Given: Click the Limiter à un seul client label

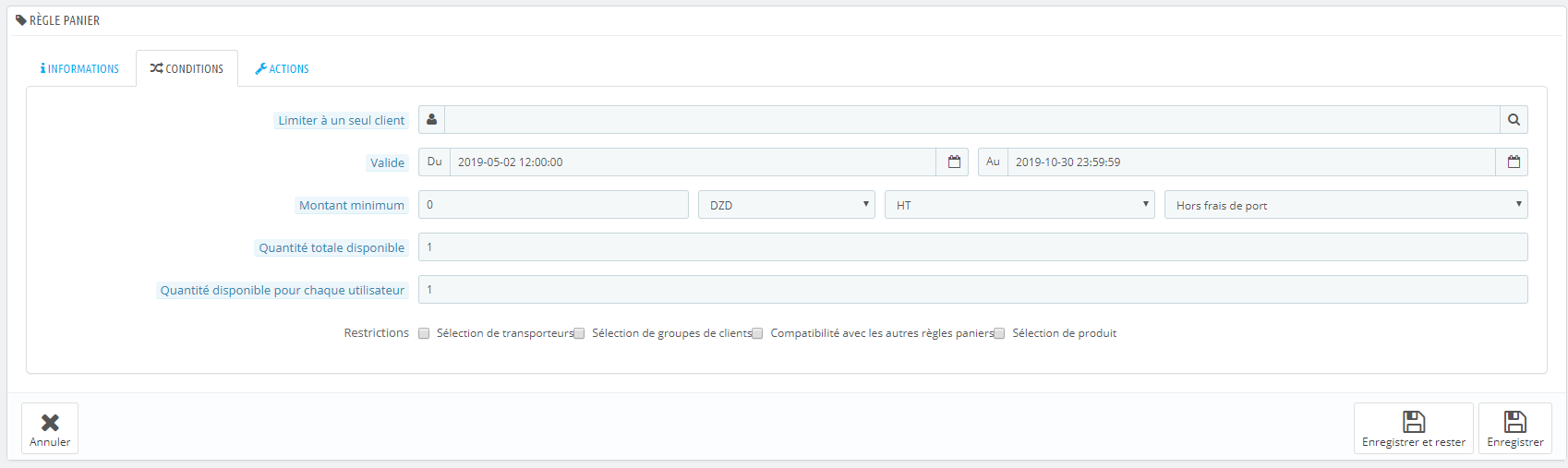Looking at the screenshot, I should (342, 120).
